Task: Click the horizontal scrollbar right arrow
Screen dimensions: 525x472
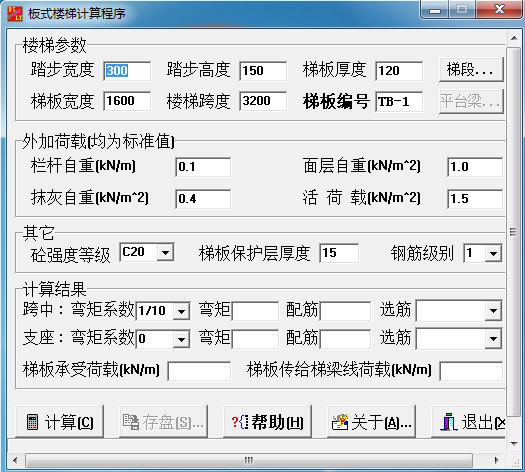Action: point(497,460)
